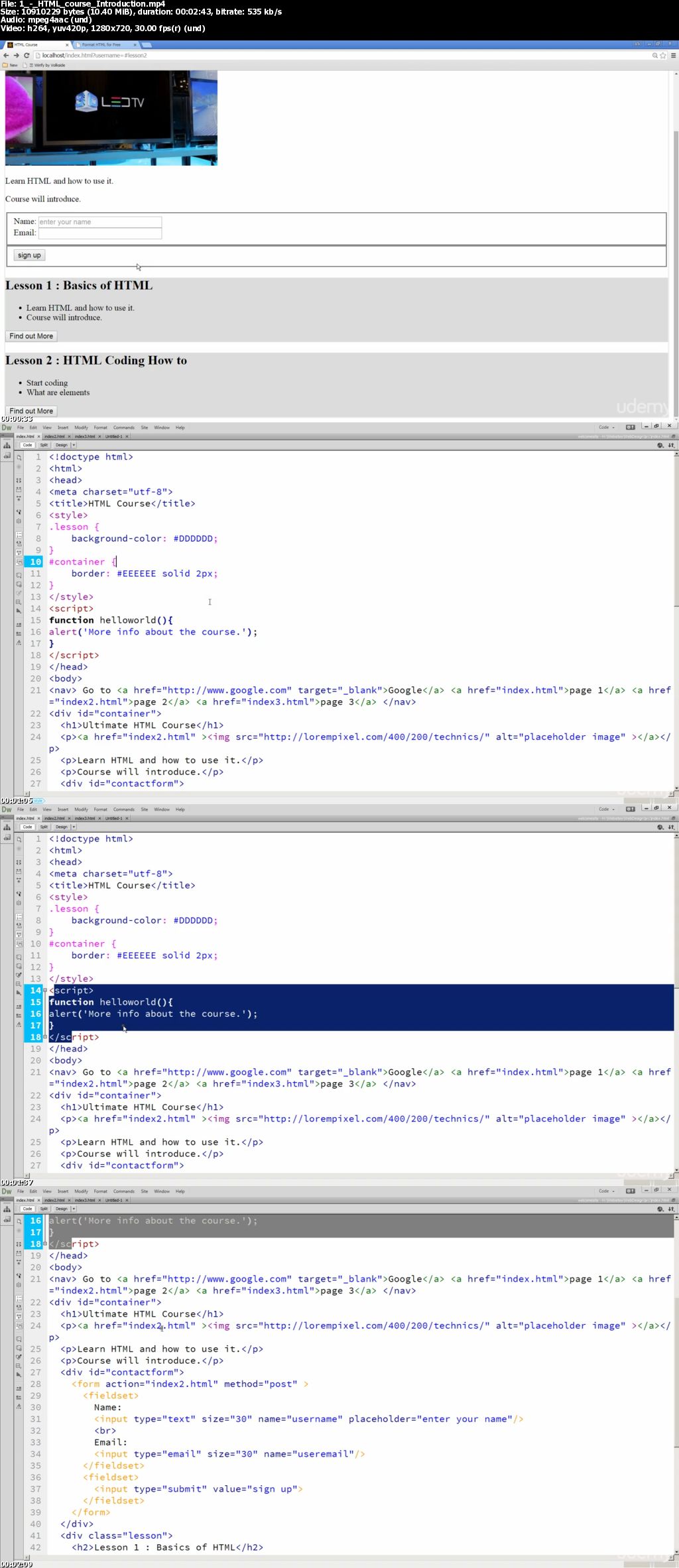Expand Design dropdown arrow in second Dreamweaver frame

[x=74, y=827]
